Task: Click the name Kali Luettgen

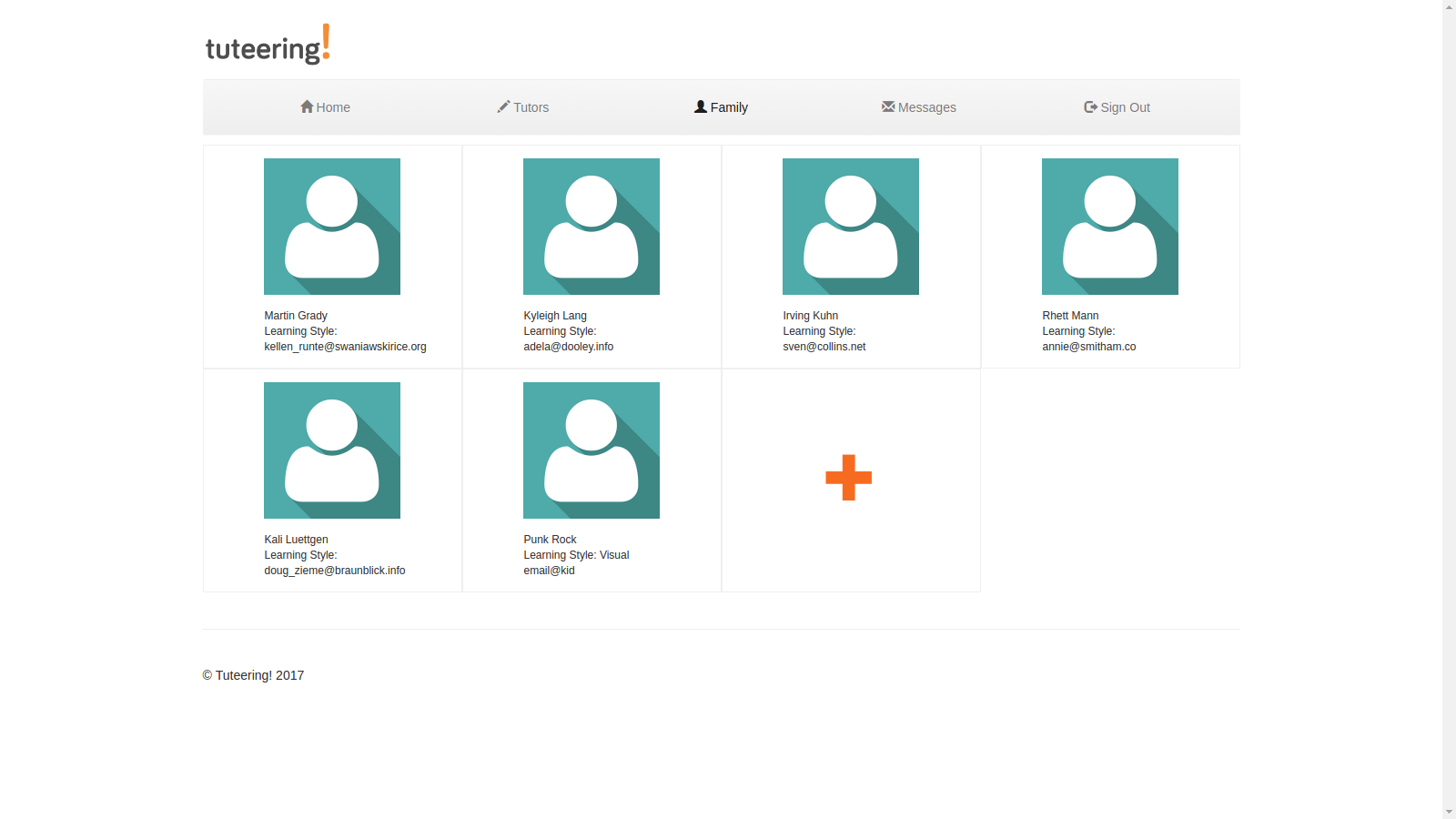Action: coord(296,540)
